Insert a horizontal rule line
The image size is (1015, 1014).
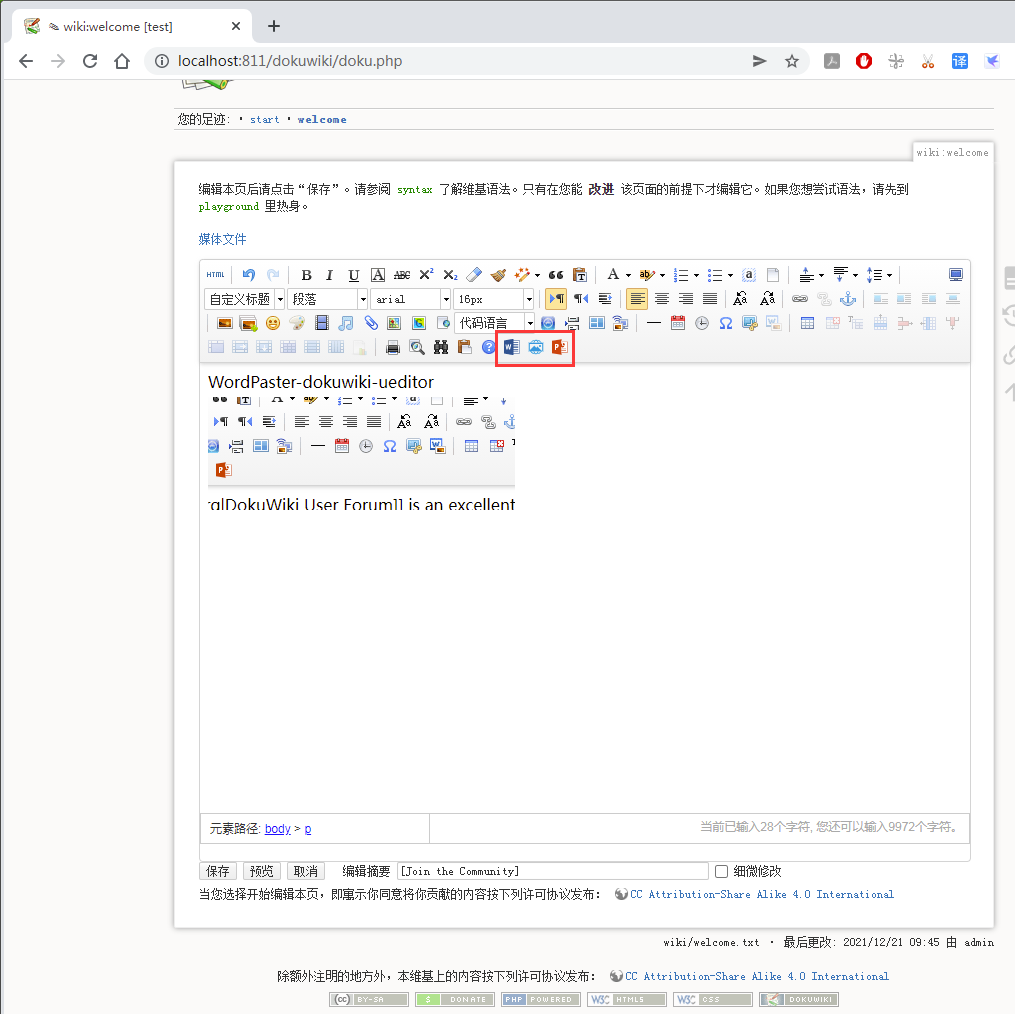click(x=654, y=322)
